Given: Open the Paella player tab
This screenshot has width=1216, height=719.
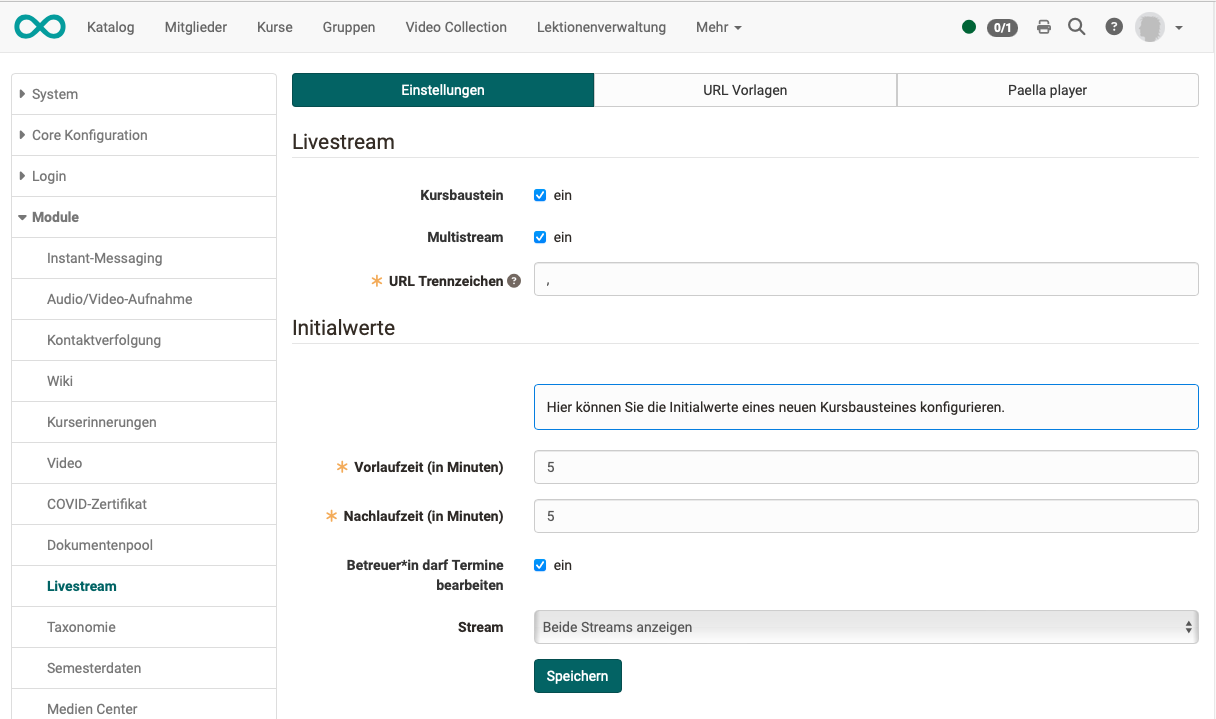Looking at the screenshot, I should point(1047,89).
